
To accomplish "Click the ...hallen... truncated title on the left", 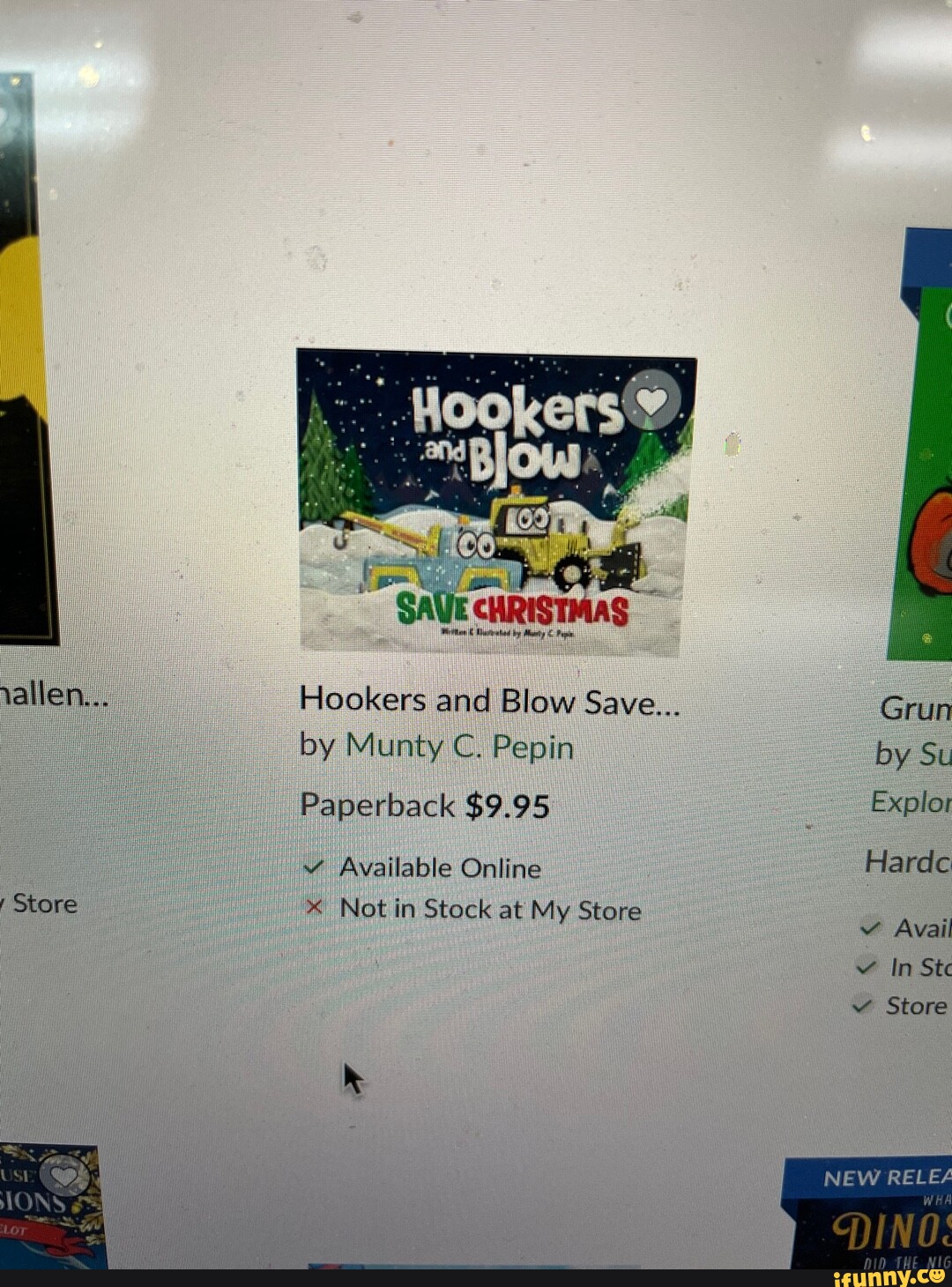I will [x=54, y=695].
